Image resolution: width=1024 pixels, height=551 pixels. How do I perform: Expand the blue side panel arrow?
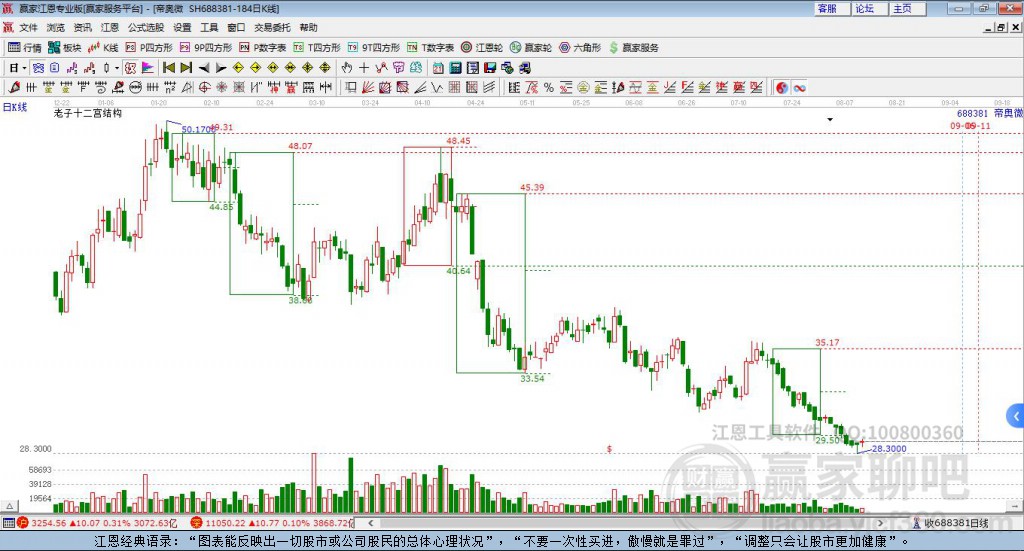coord(1016,416)
